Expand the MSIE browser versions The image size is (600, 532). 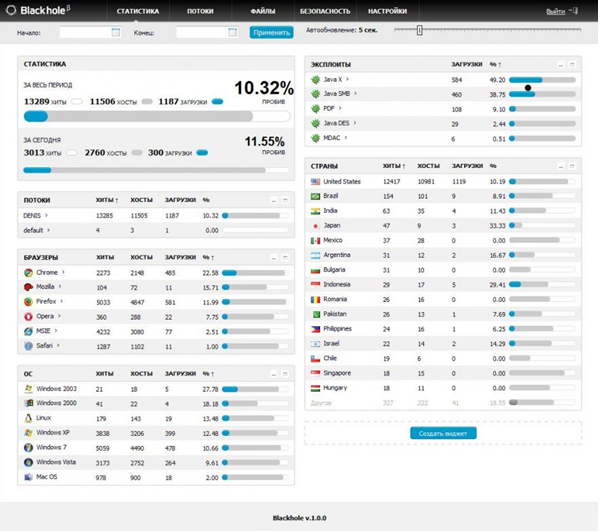[56, 331]
